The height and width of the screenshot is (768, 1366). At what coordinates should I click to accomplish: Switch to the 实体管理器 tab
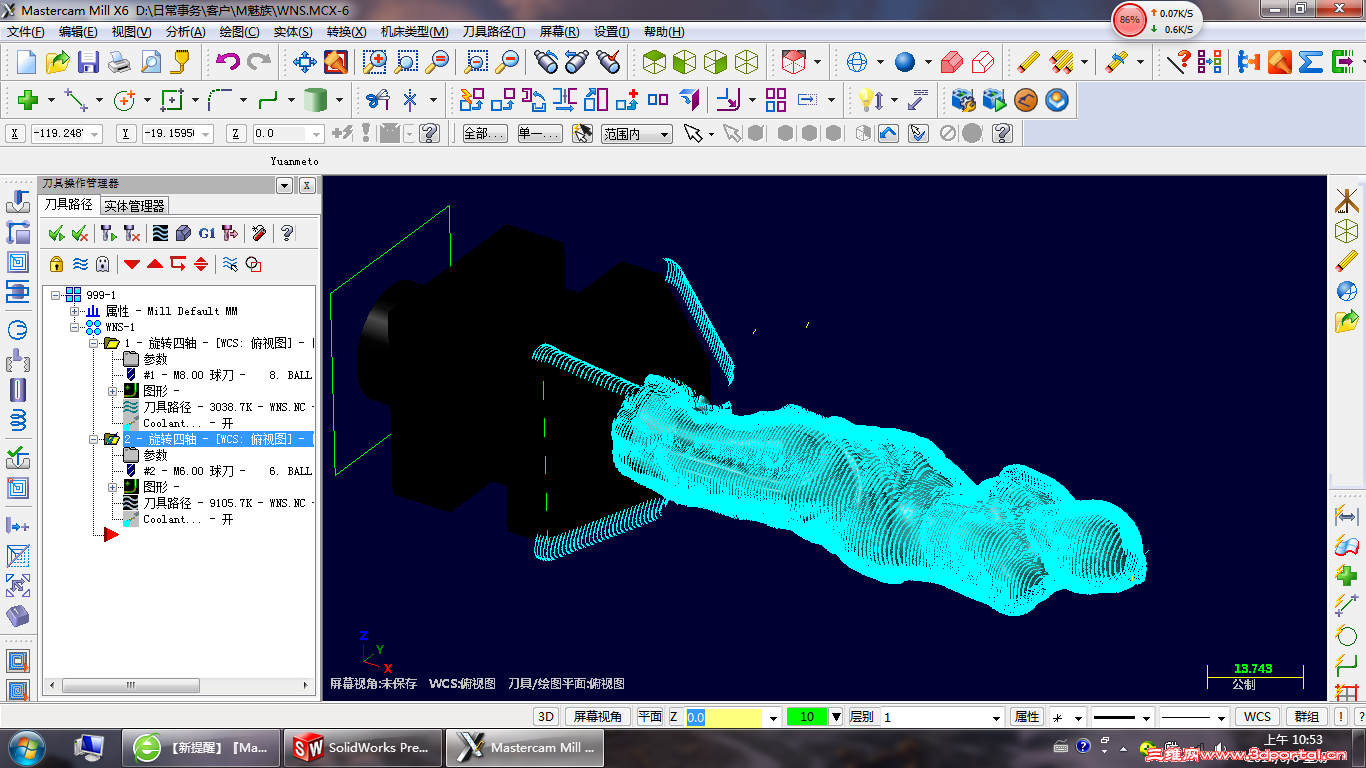pyautogui.click(x=134, y=206)
